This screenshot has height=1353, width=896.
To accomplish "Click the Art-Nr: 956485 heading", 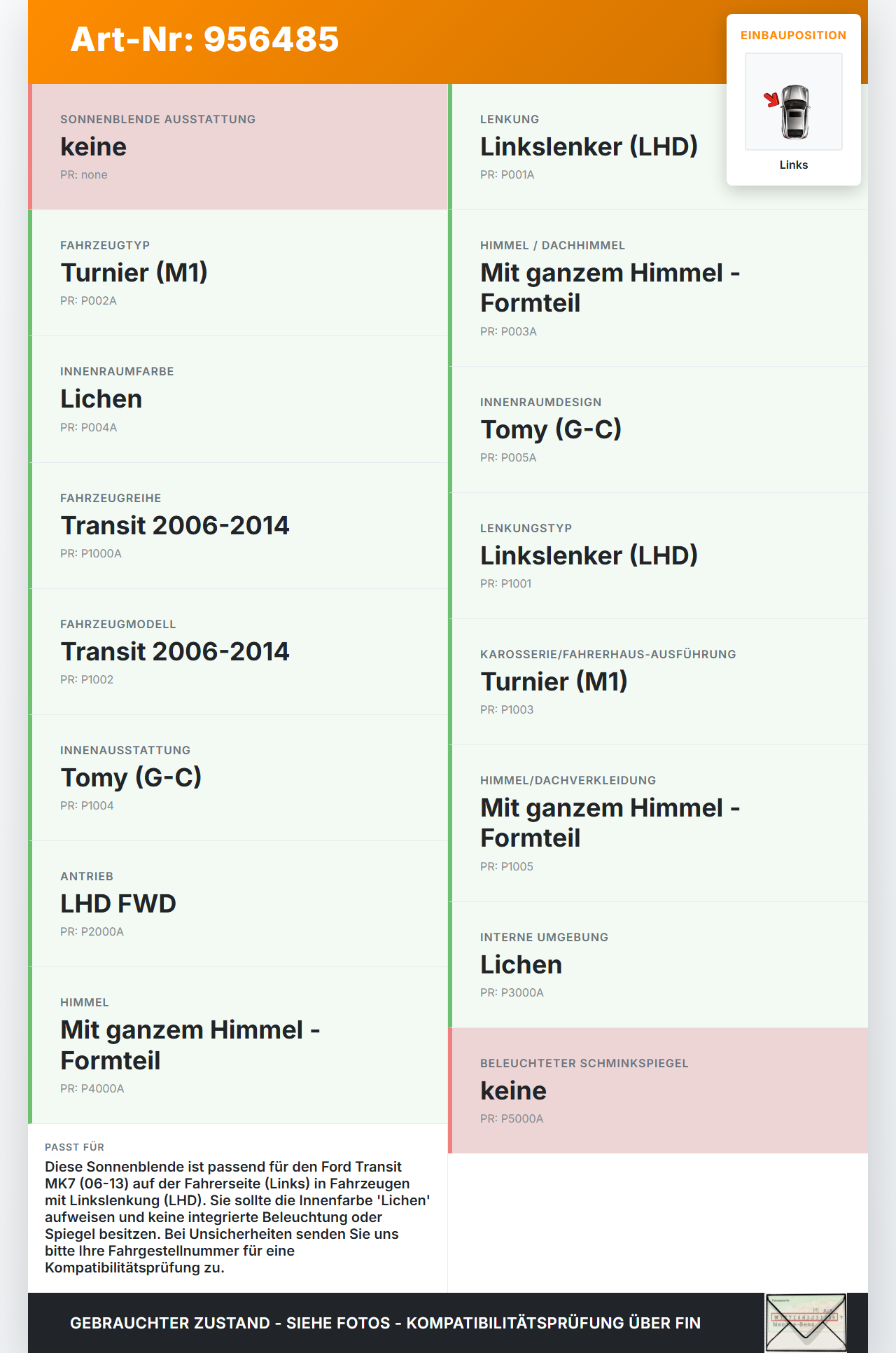I will coord(204,39).
